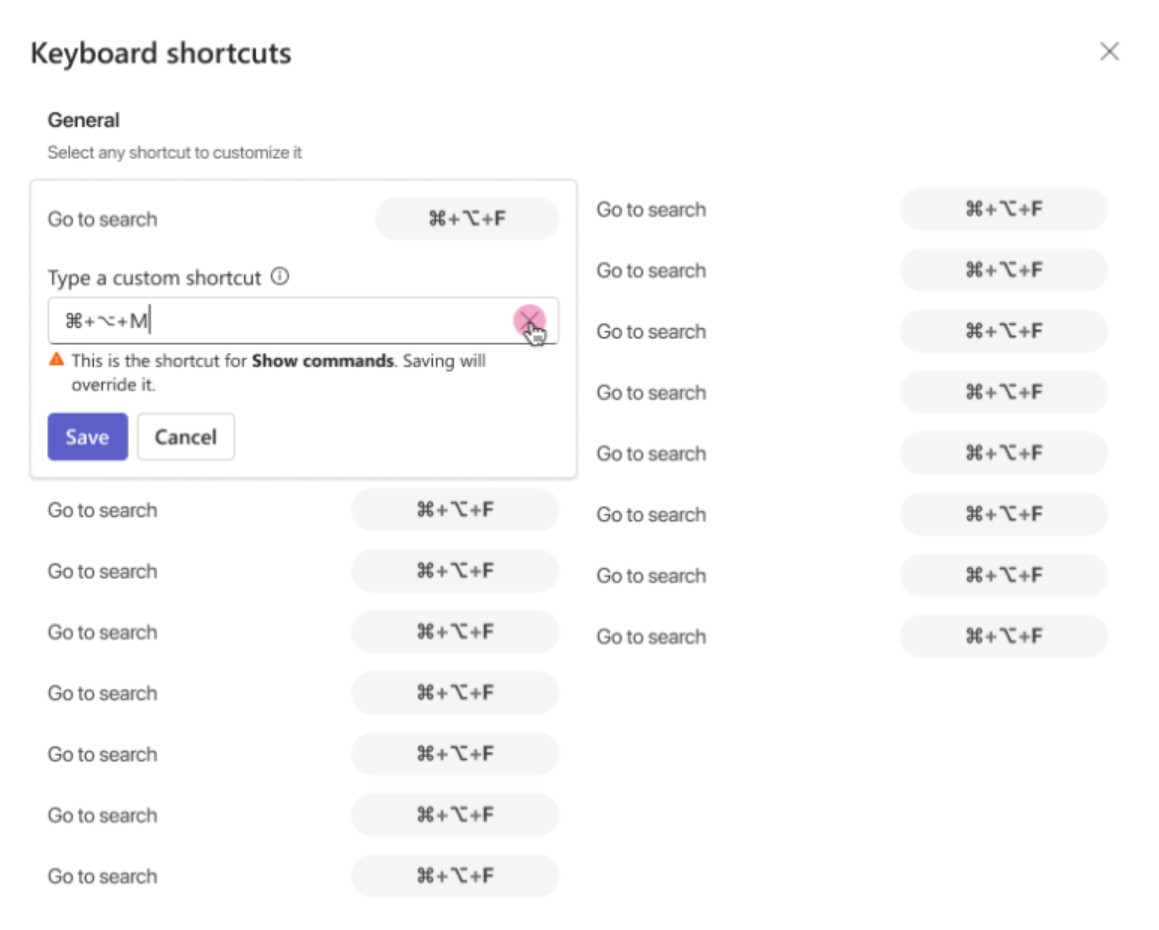The width and height of the screenshot is (1159, 930).
Task: Click the General section heading
Action: (84, 120)
